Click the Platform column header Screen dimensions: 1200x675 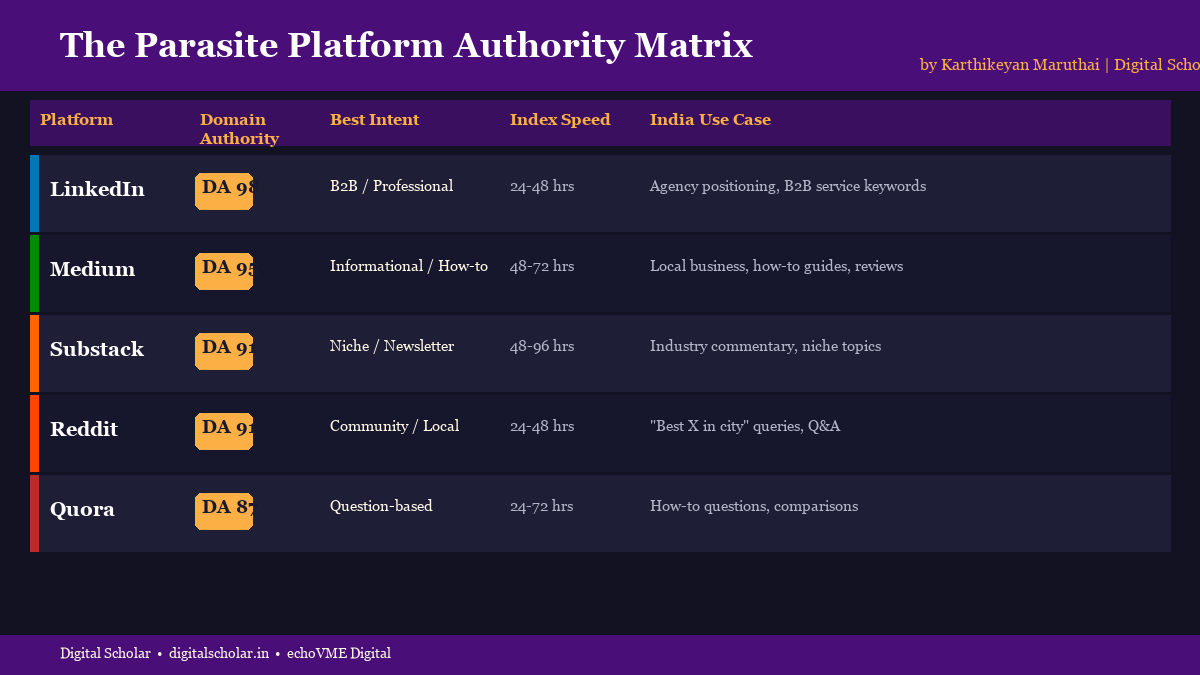[x=76, y=120]
